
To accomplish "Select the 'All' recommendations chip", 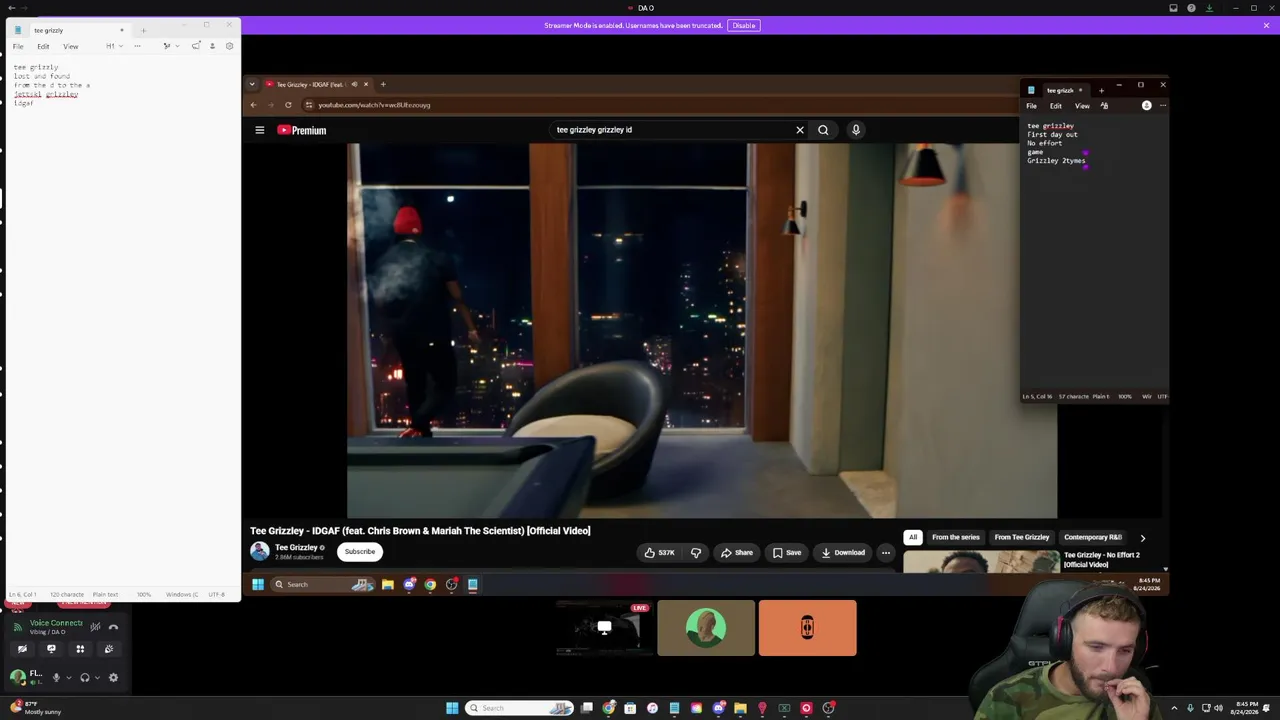I will (913, 537).
